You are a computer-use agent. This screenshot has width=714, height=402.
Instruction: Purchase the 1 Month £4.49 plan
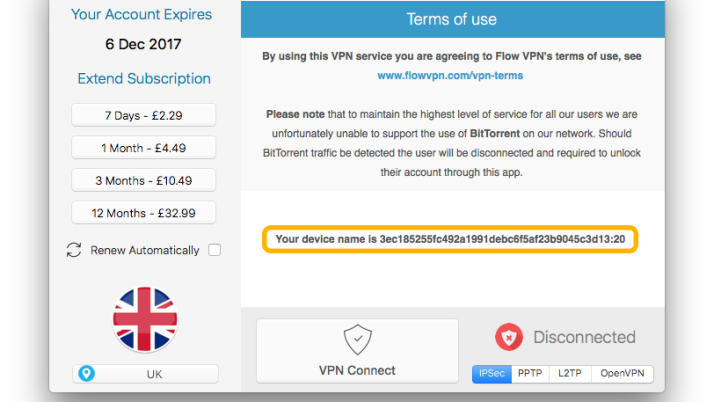click(144, 148)
